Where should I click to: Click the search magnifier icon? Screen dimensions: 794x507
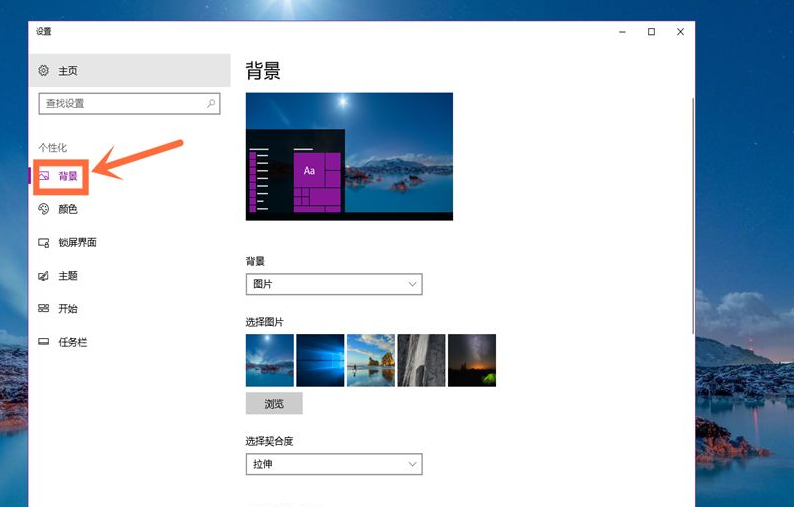[x=210, y=103]
